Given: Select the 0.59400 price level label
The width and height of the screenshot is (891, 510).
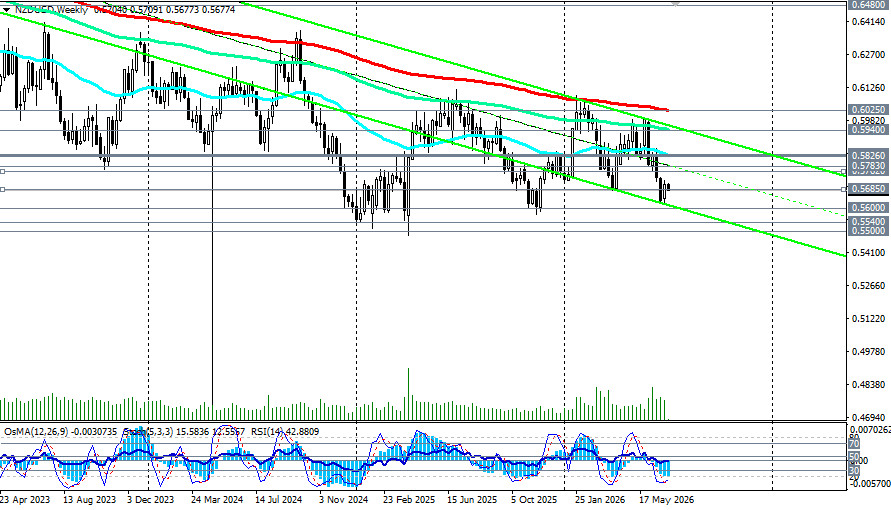Looking at the screenshot, I should point(868,129).
